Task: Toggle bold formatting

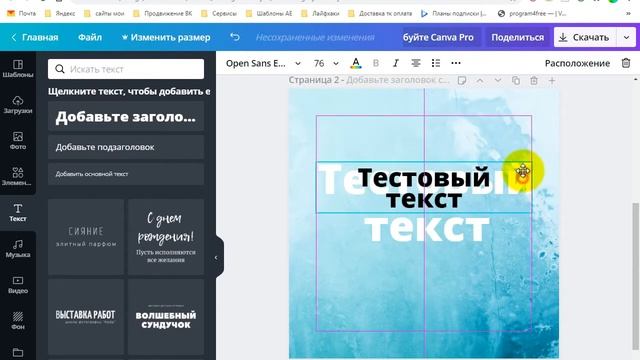Action: pos(376,63)
